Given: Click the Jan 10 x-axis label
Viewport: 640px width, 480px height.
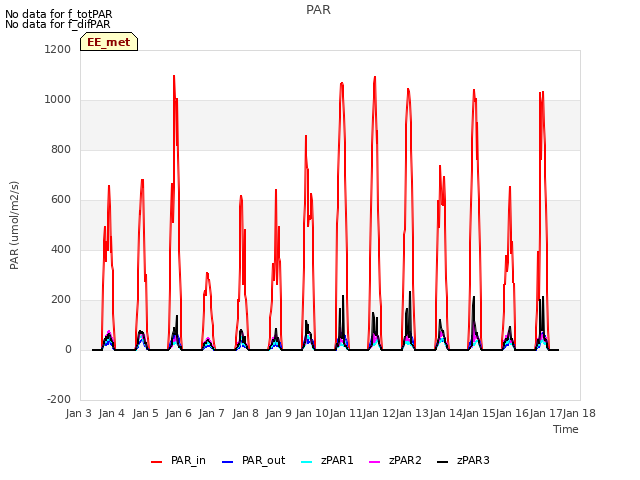Looking at the screenshot, I should (312, 413).
